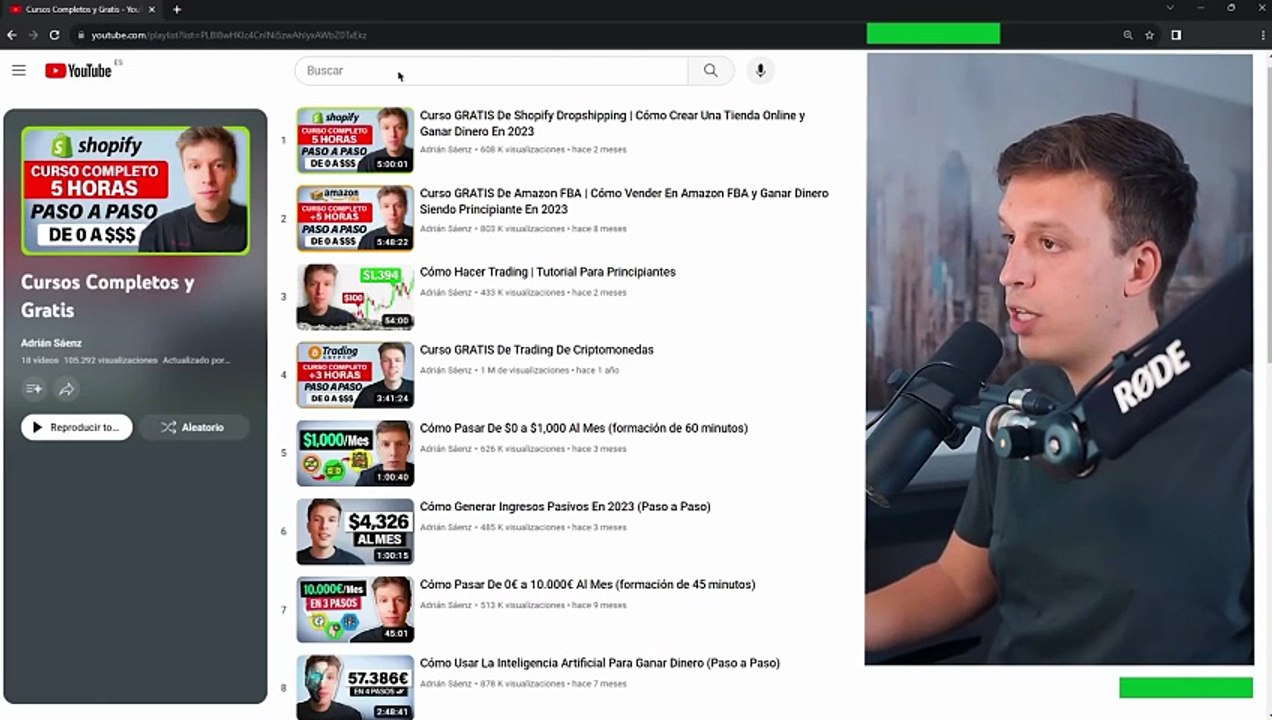Open Cómo Generar Ingresos Pasivos En 2023
The width and height of the screenshot is (1272, 720).
click(565, 506)
